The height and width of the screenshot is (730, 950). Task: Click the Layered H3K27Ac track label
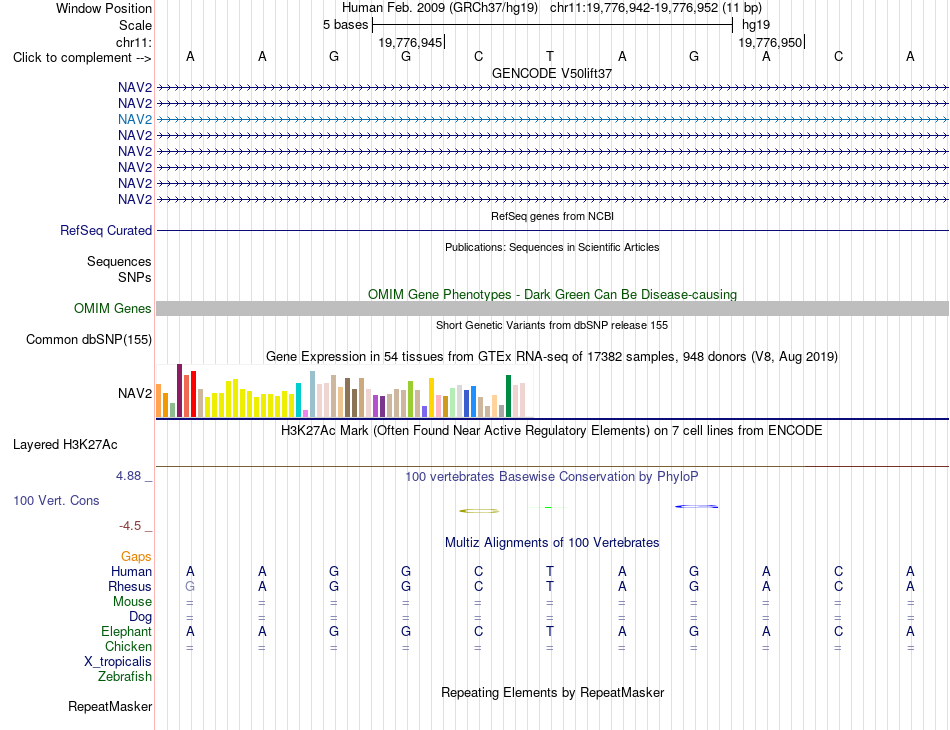tap(65, 445)
